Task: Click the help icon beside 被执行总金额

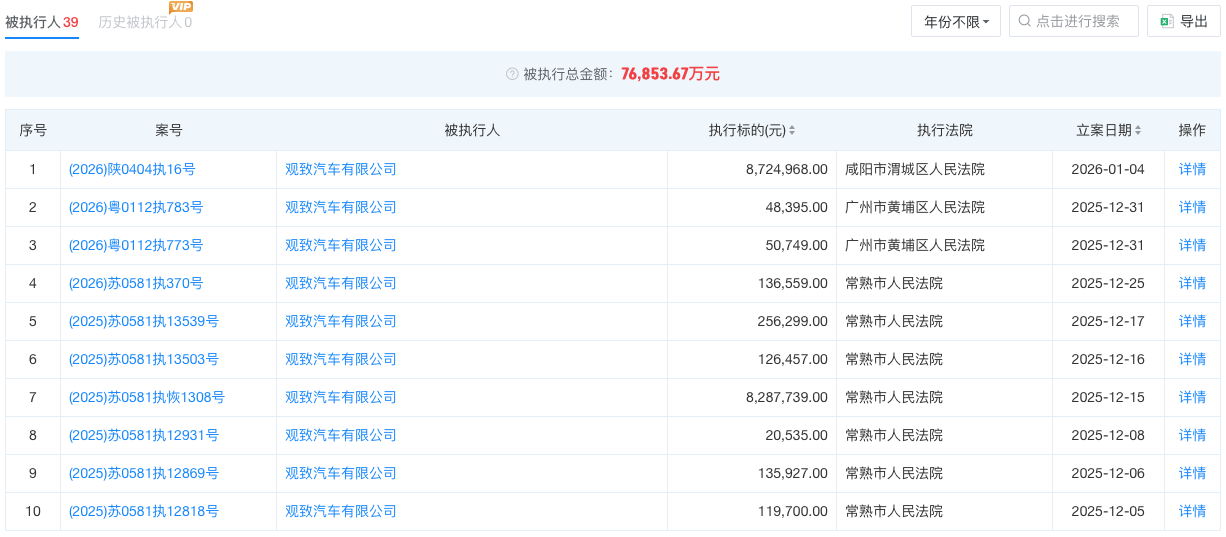Action: coord(512,74)
